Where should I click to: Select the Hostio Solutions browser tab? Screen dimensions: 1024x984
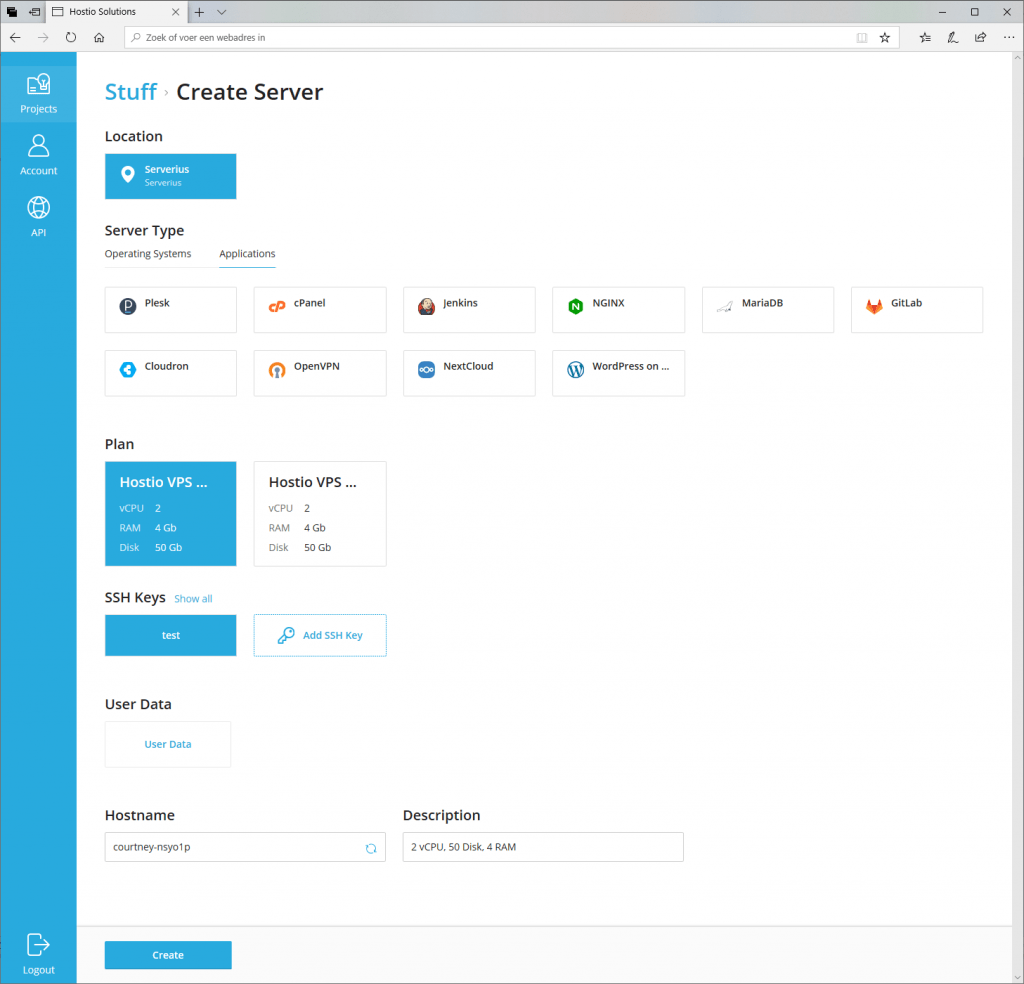coord(116,12)
